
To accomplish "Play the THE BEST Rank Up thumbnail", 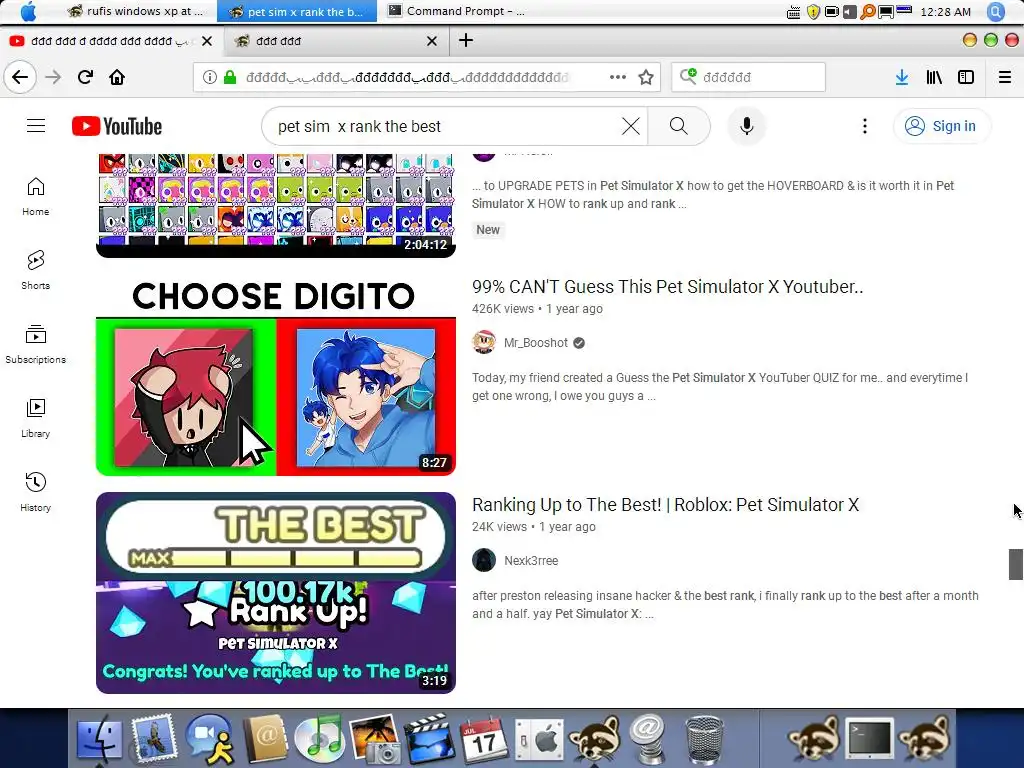I will pos(276,593).
